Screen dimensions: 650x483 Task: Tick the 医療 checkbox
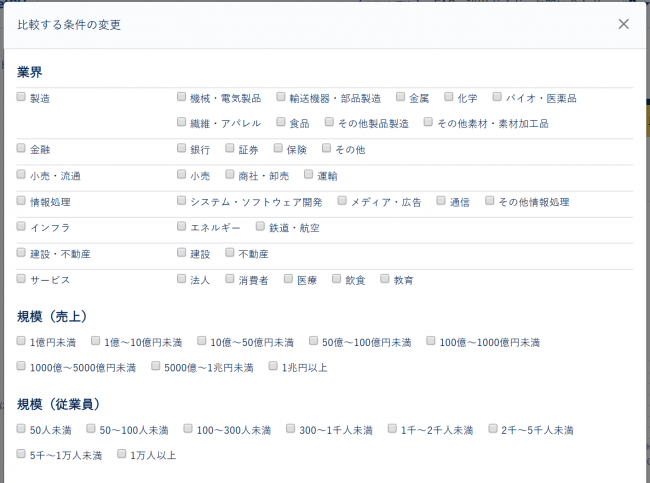tap(288, 279)
